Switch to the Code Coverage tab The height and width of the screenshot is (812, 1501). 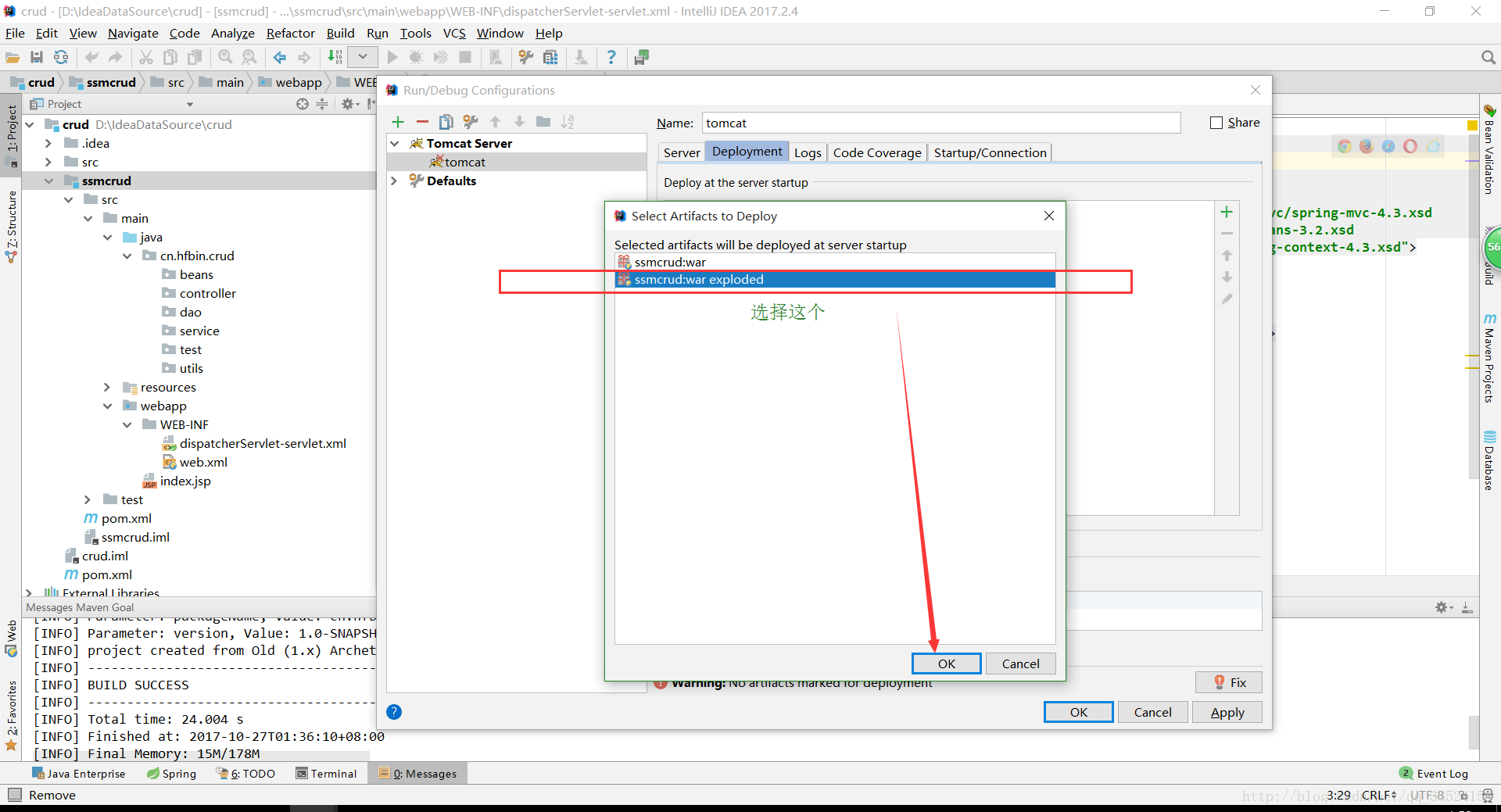coord(877,152)
